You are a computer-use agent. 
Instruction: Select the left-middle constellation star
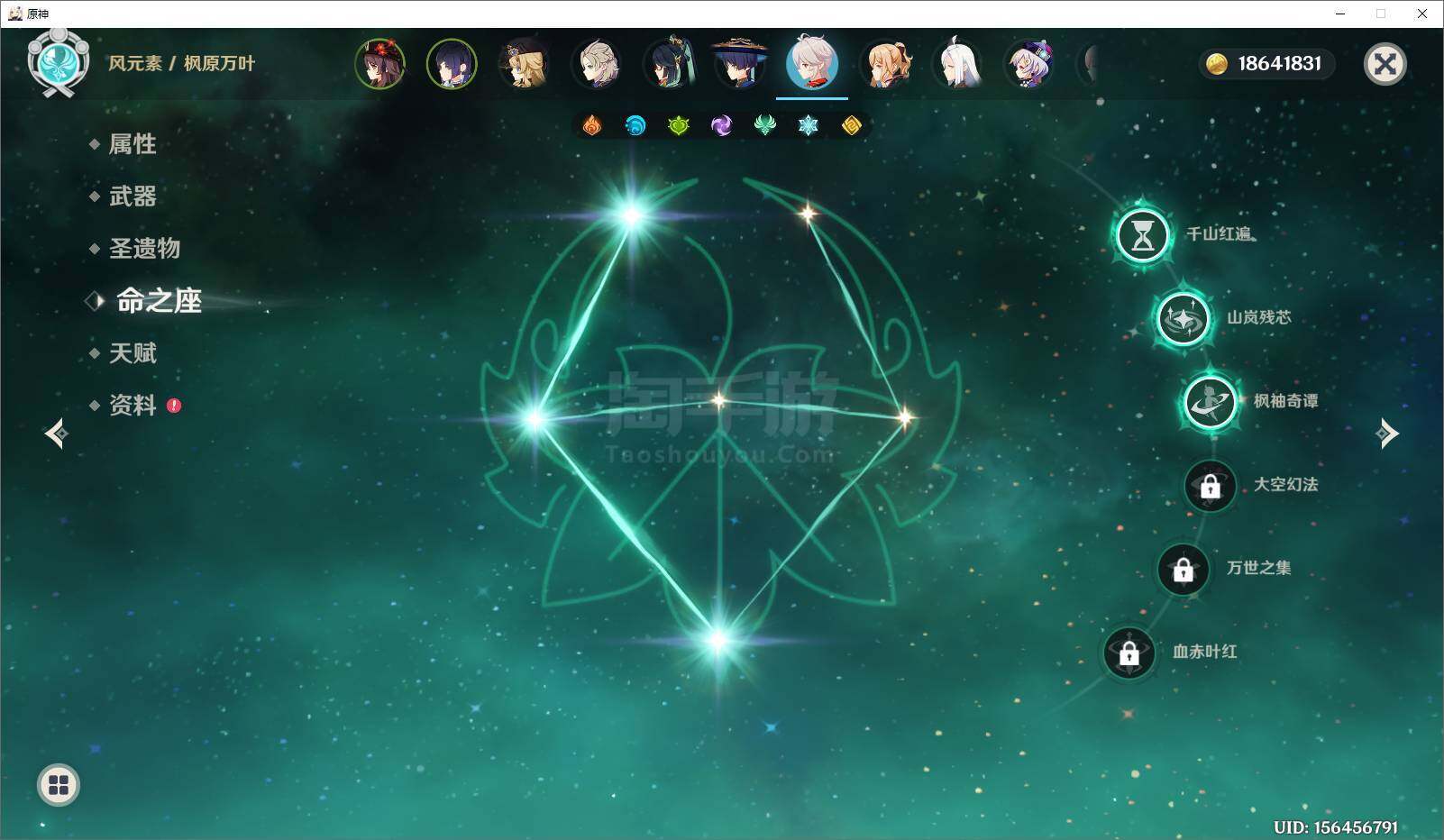(535, 419)
